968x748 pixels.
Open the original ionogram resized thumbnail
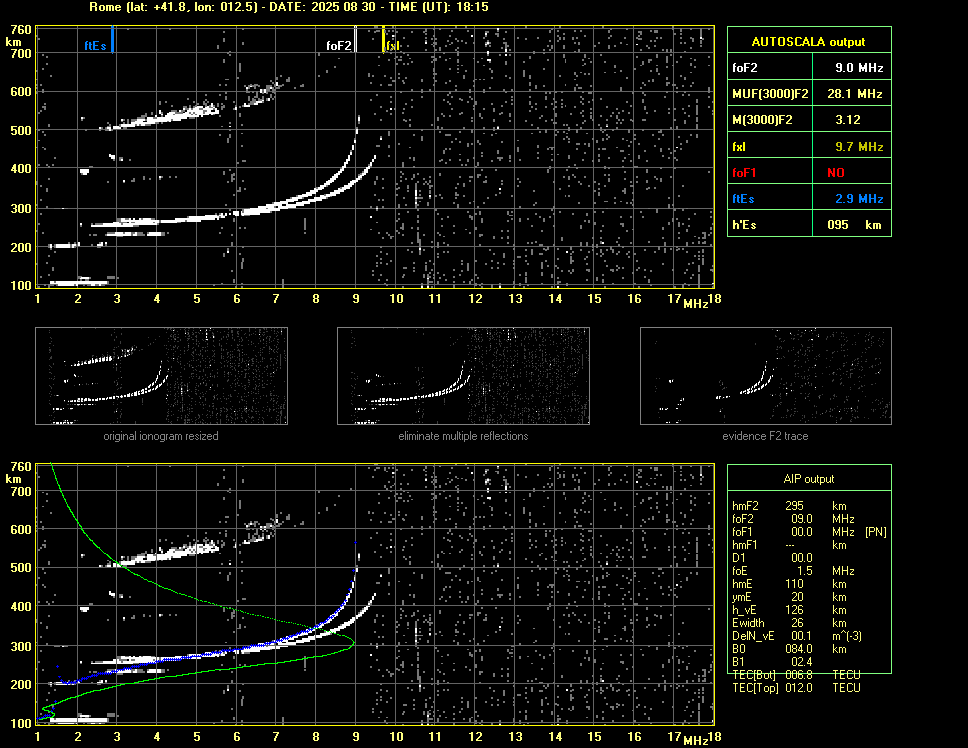161,376
